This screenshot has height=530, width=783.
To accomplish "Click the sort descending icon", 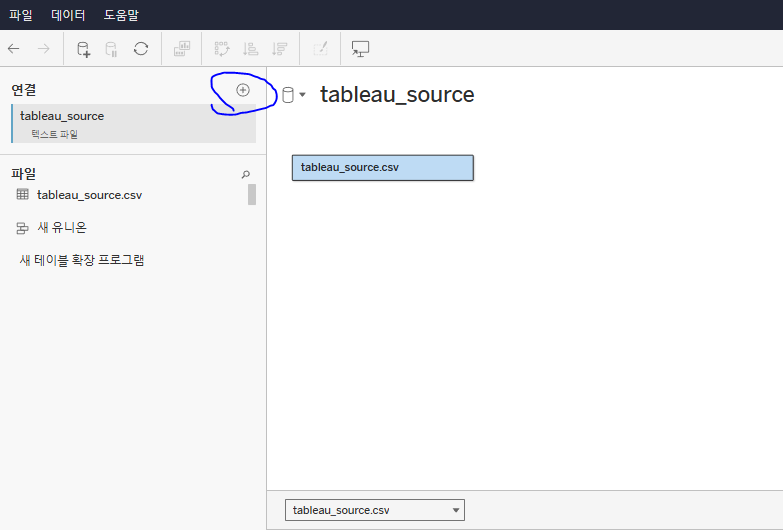I will click(279, 48).
